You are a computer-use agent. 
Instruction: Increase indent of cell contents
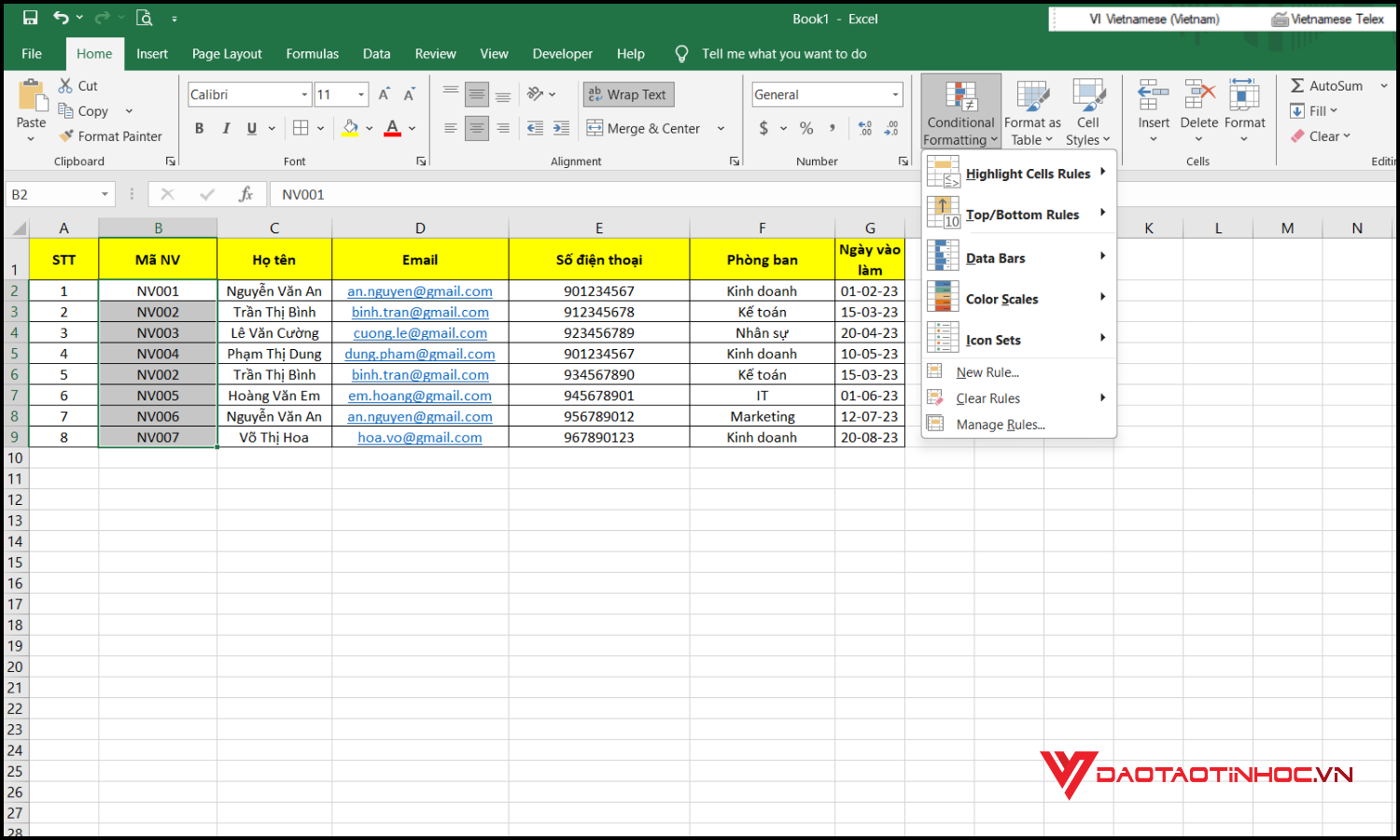[x=561, y=128]
